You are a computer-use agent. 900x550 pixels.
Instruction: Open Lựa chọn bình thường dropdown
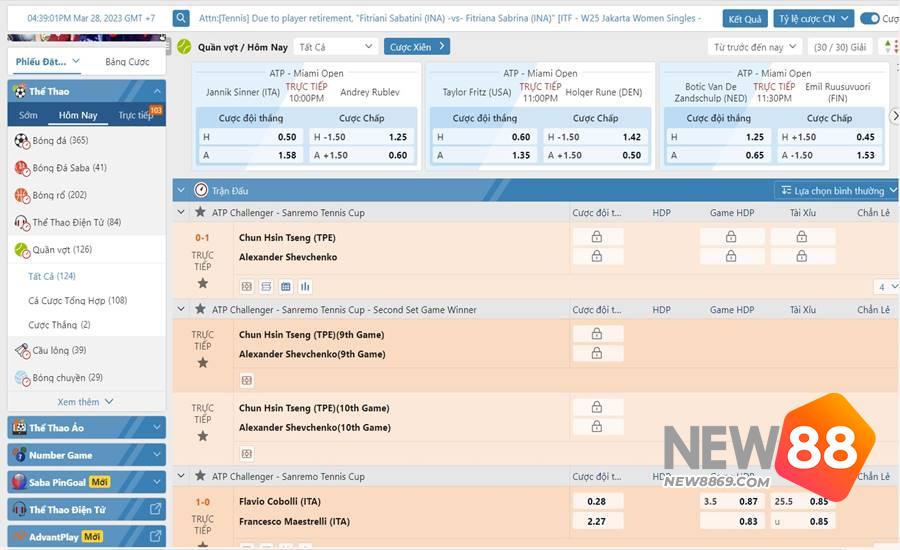pos(838,190)
